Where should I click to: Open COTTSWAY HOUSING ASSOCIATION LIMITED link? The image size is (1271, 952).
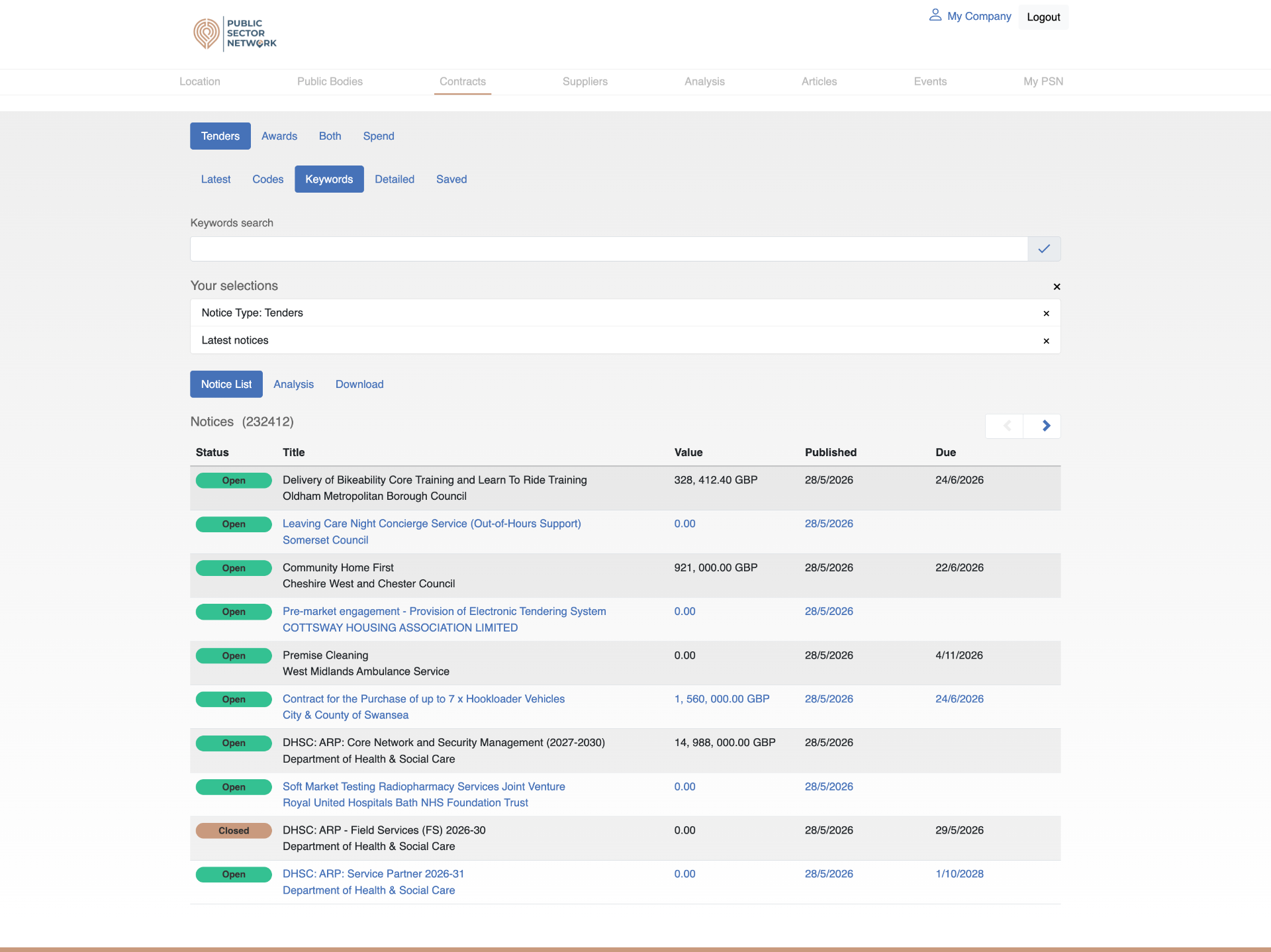point(400,628)
